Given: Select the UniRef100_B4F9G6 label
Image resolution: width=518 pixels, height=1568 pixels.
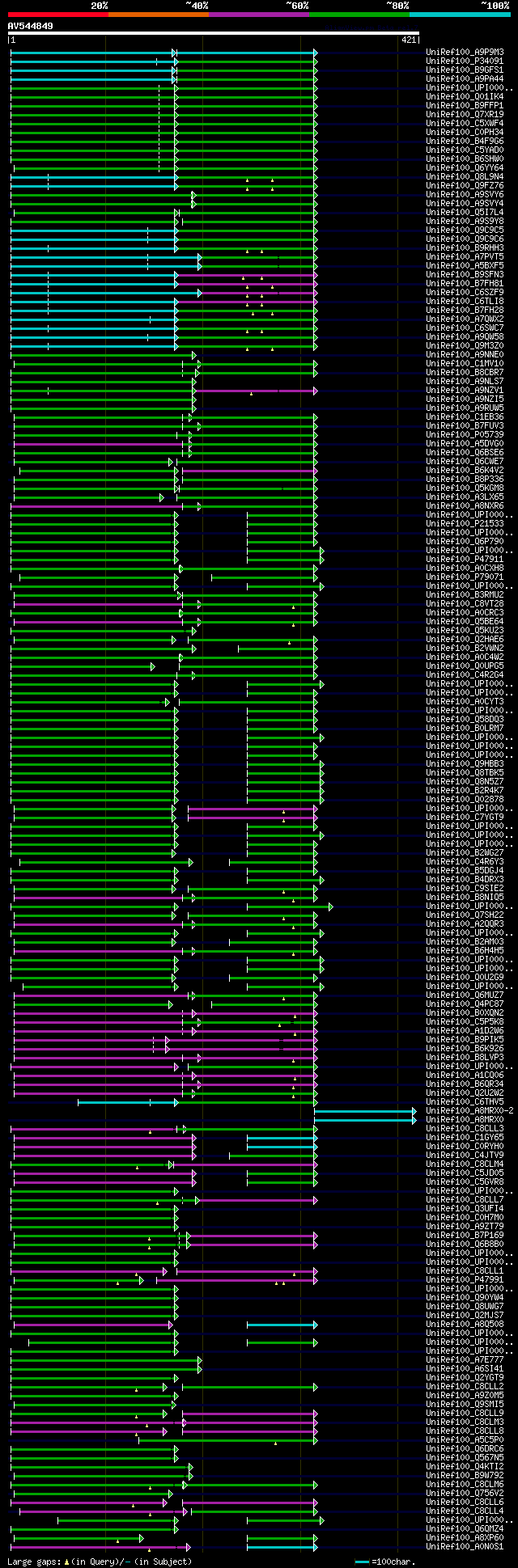Looking at the screenshot, I should [465, 142].
